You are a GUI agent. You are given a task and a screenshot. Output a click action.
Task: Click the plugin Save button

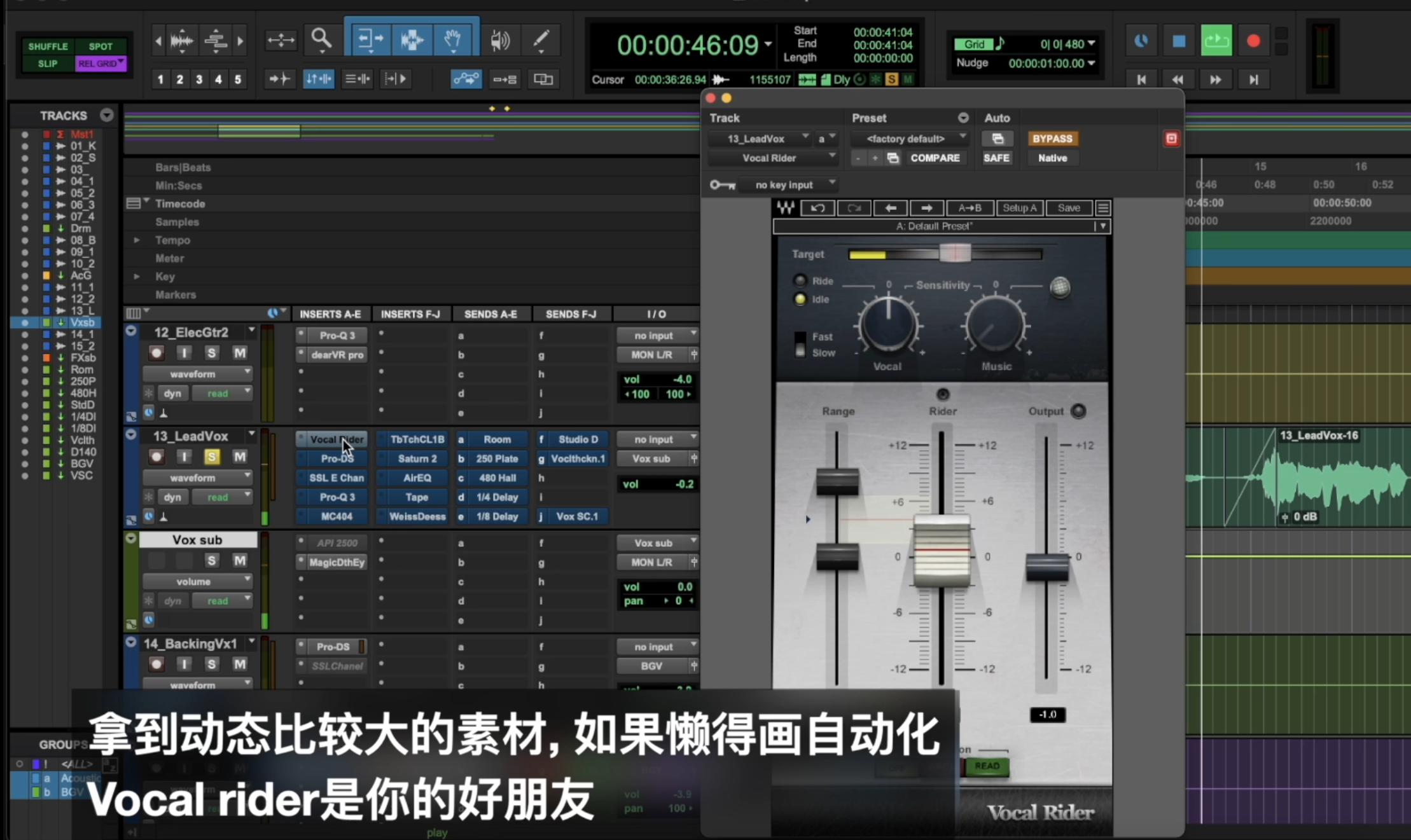pos(1069,208)
